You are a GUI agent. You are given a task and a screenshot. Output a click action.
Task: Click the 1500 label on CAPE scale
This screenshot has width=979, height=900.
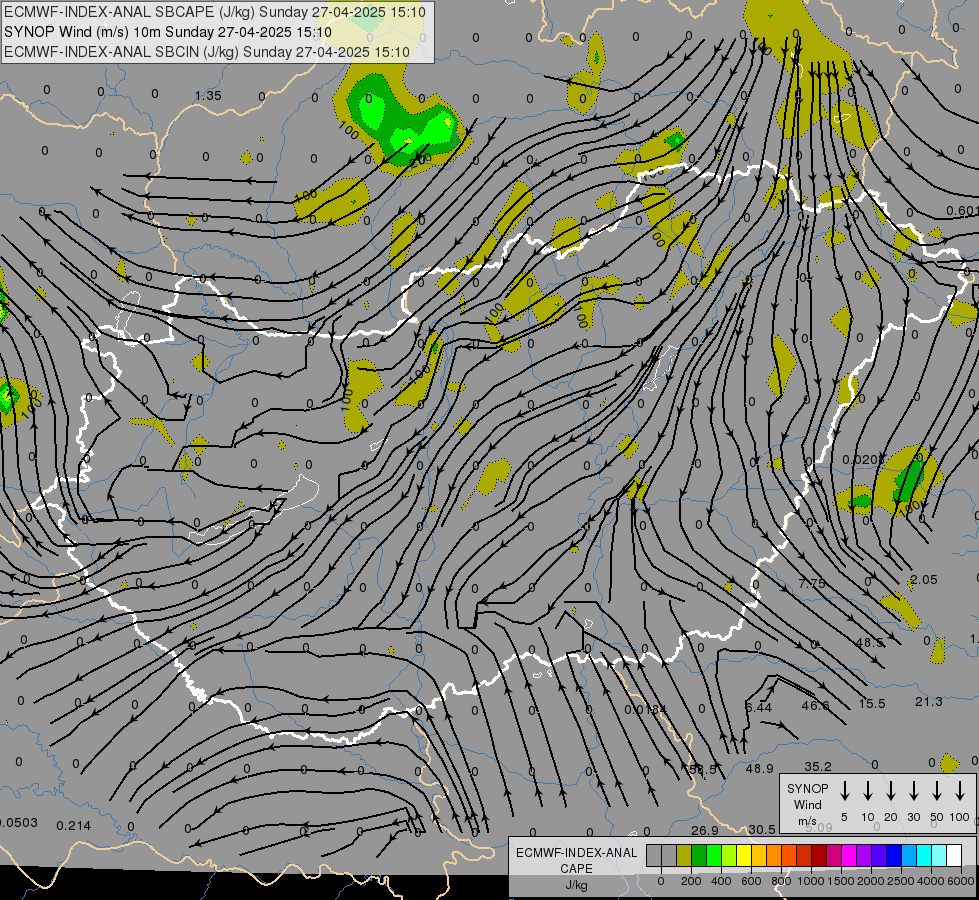841,881
